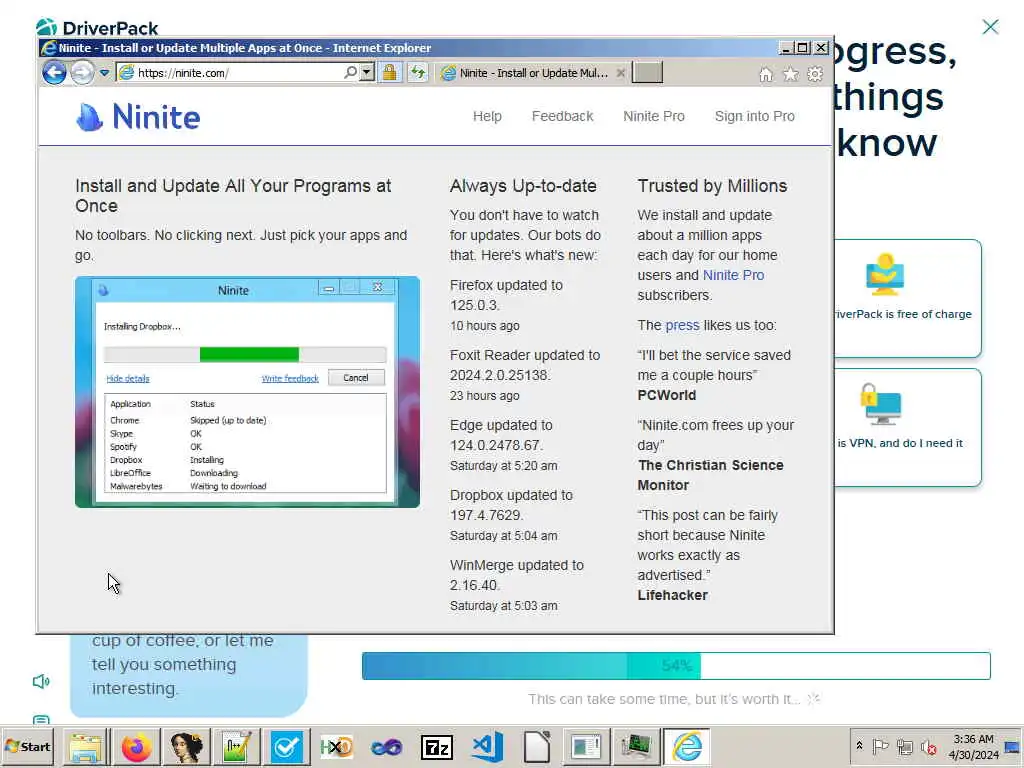
Task: Click the 'WinMerge updated to 2.16.40.' entry
Action: pos(517,575)
